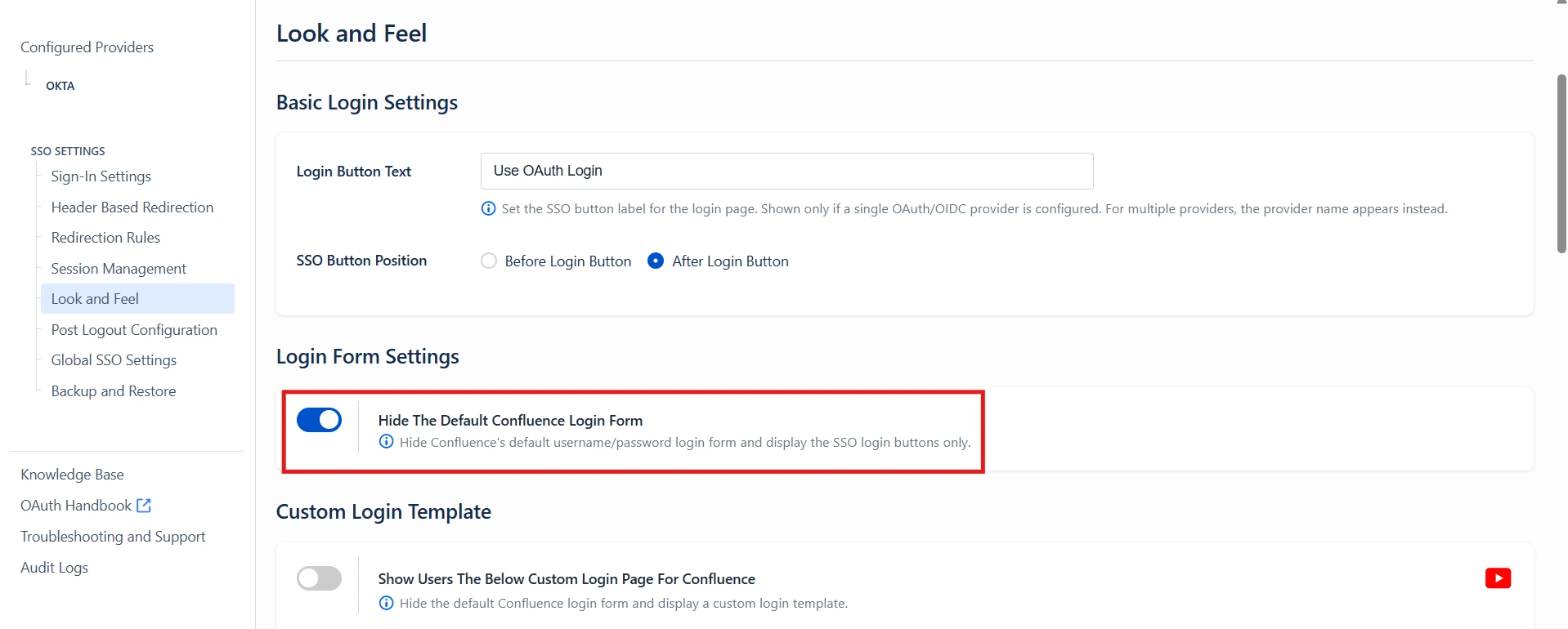Click info icon under Hide Default Confluence Login Form

click(387, 442)
